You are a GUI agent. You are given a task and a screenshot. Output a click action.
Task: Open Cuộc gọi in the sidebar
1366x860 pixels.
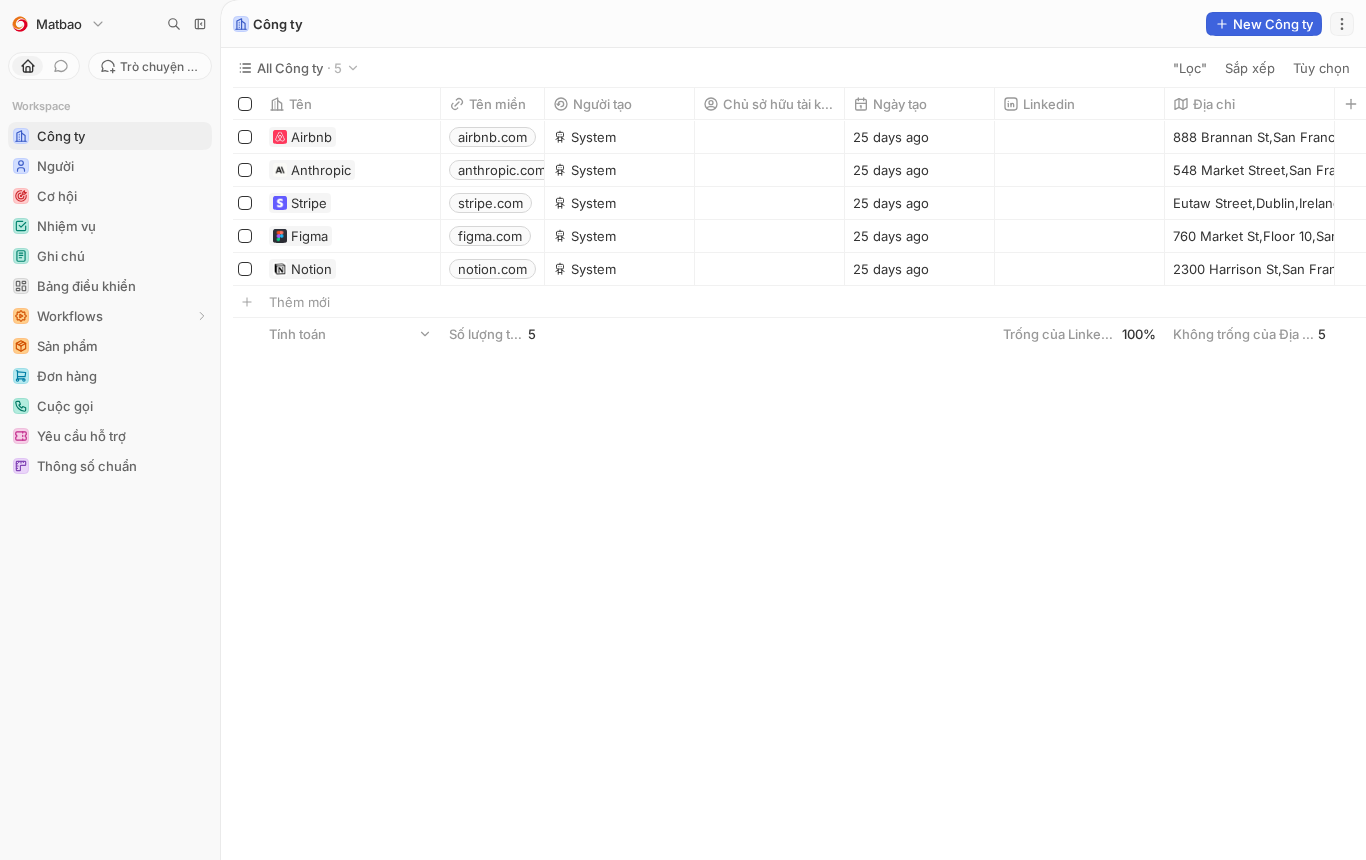[x=110, y=406]
